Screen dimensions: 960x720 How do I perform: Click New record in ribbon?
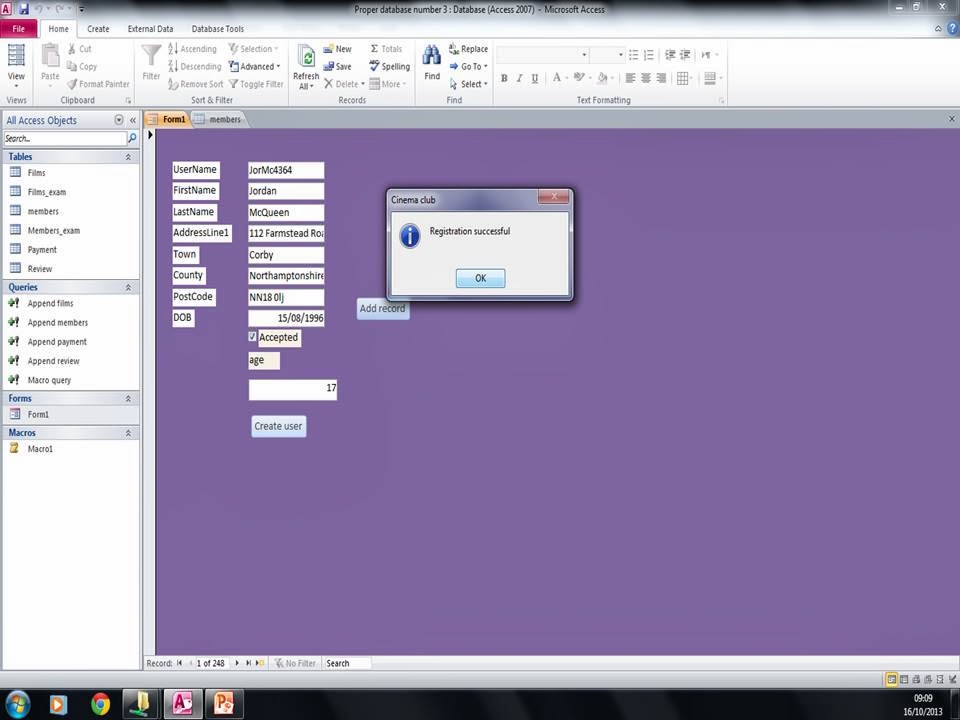click(x=337, y=49)
